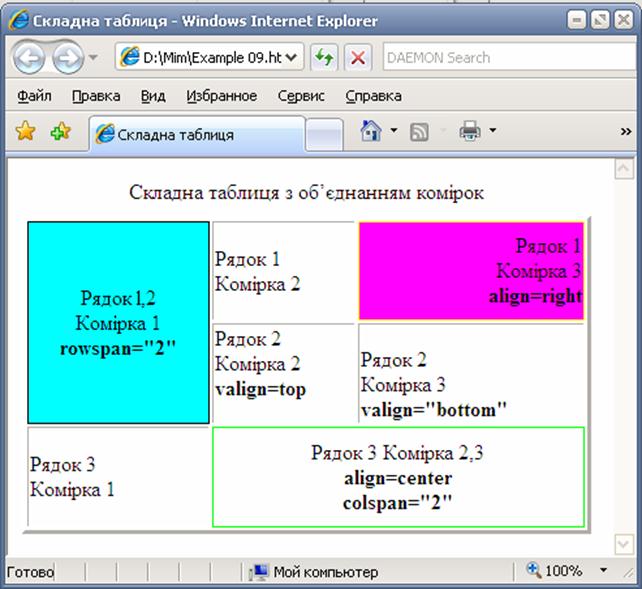Open the Правка menu
The height and width of the screenshot is (589, 642).
pos(96,96)
